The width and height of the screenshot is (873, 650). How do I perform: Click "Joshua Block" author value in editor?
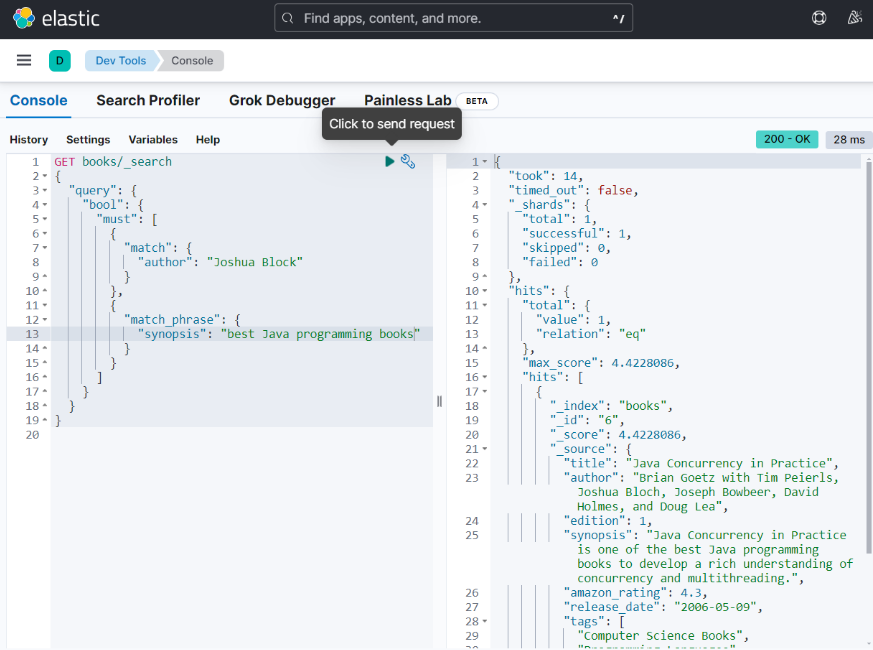pos(255,262)
